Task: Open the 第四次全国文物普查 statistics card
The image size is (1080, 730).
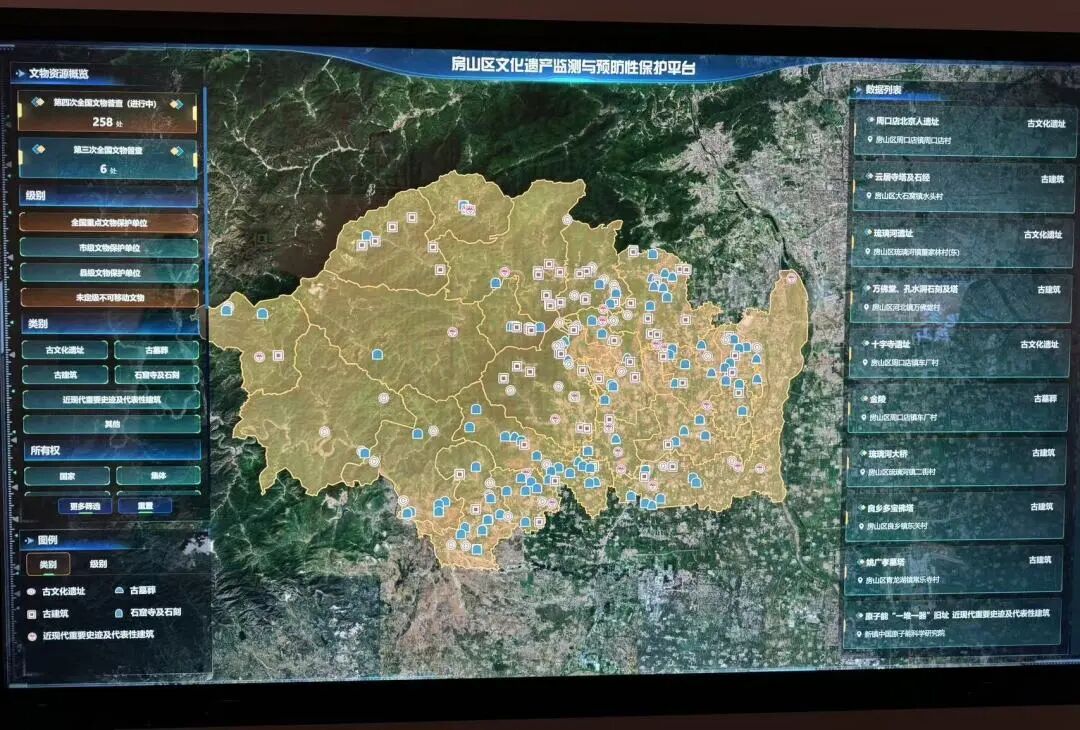Action: click(x=108, y=112)
